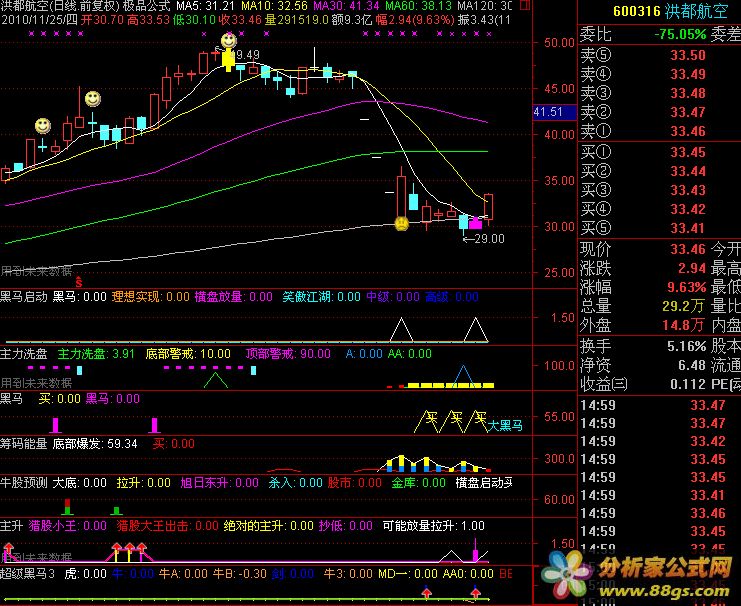Click the smiley face beside the 49.49 high
The image size is (741, 606).
tap(229, 41)
